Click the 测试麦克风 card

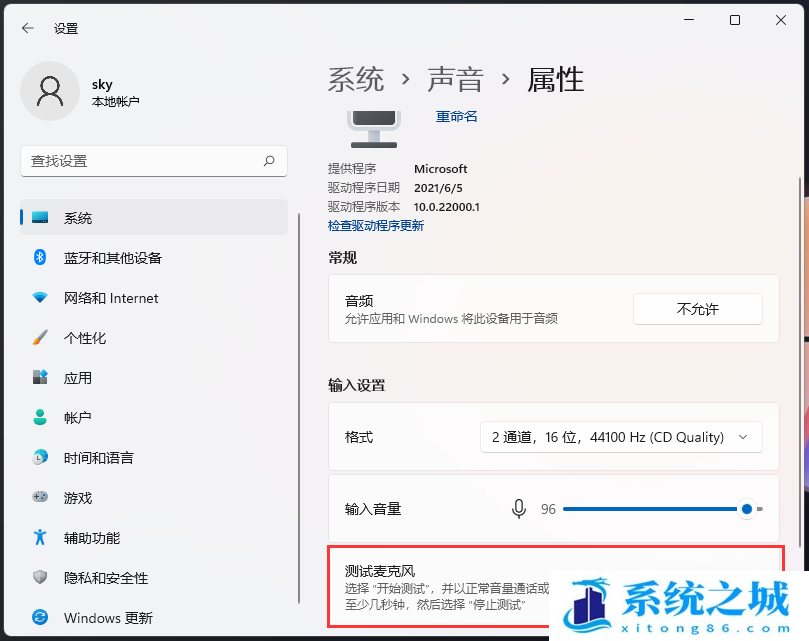click(554, 587)
